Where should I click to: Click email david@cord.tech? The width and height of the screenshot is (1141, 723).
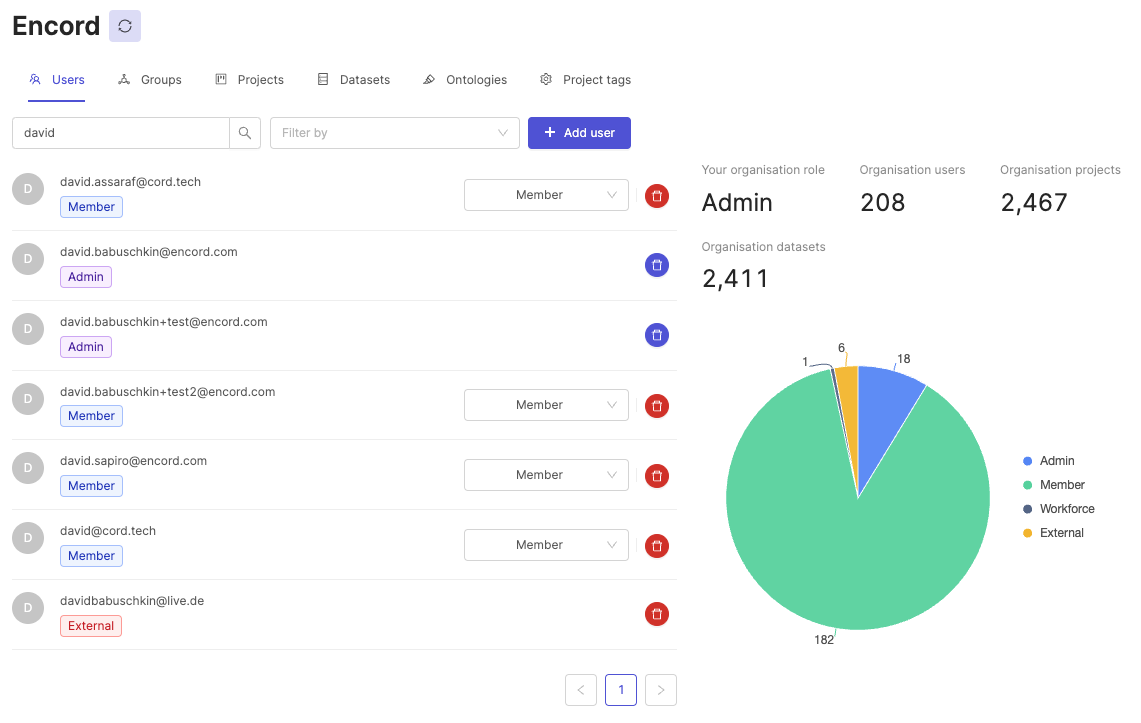(108, 531)
